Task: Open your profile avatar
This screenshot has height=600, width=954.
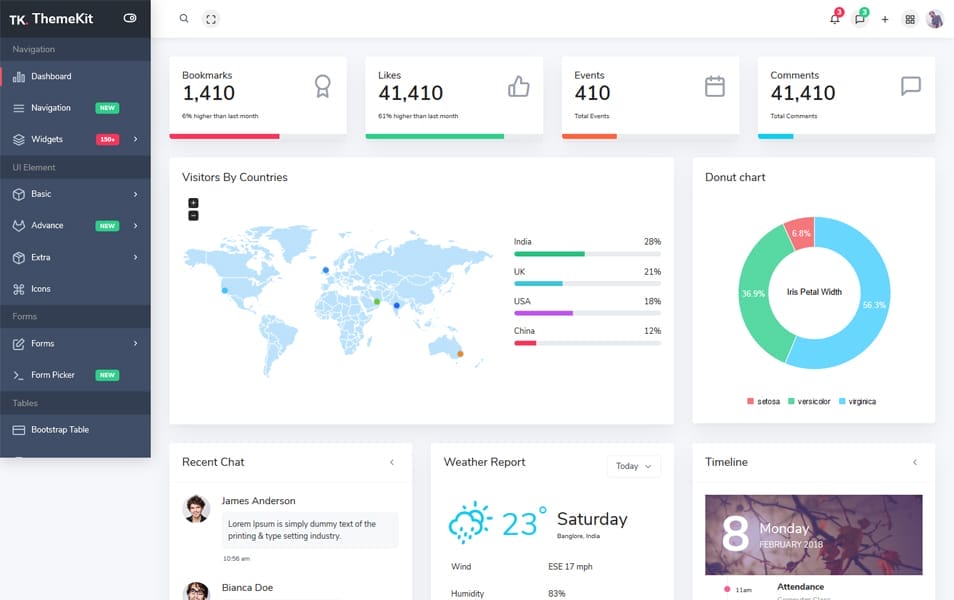Action: [x=936, y=18]
